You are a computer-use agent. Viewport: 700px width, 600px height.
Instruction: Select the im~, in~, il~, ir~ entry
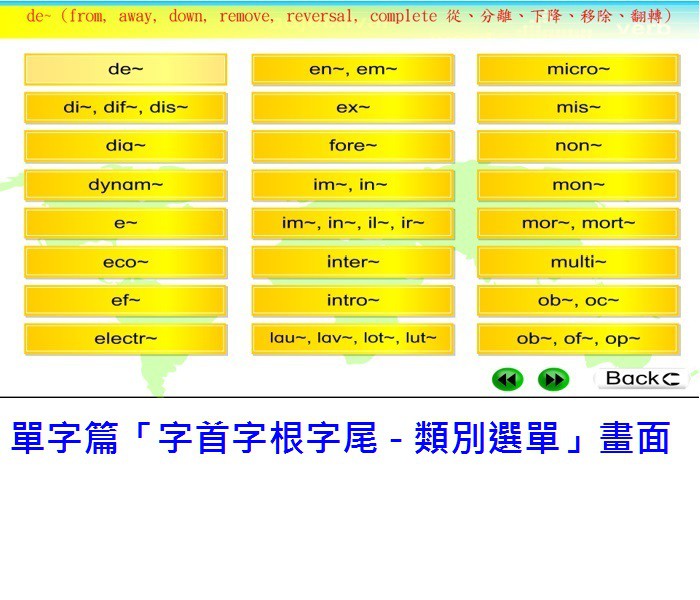tap(353, 223)
